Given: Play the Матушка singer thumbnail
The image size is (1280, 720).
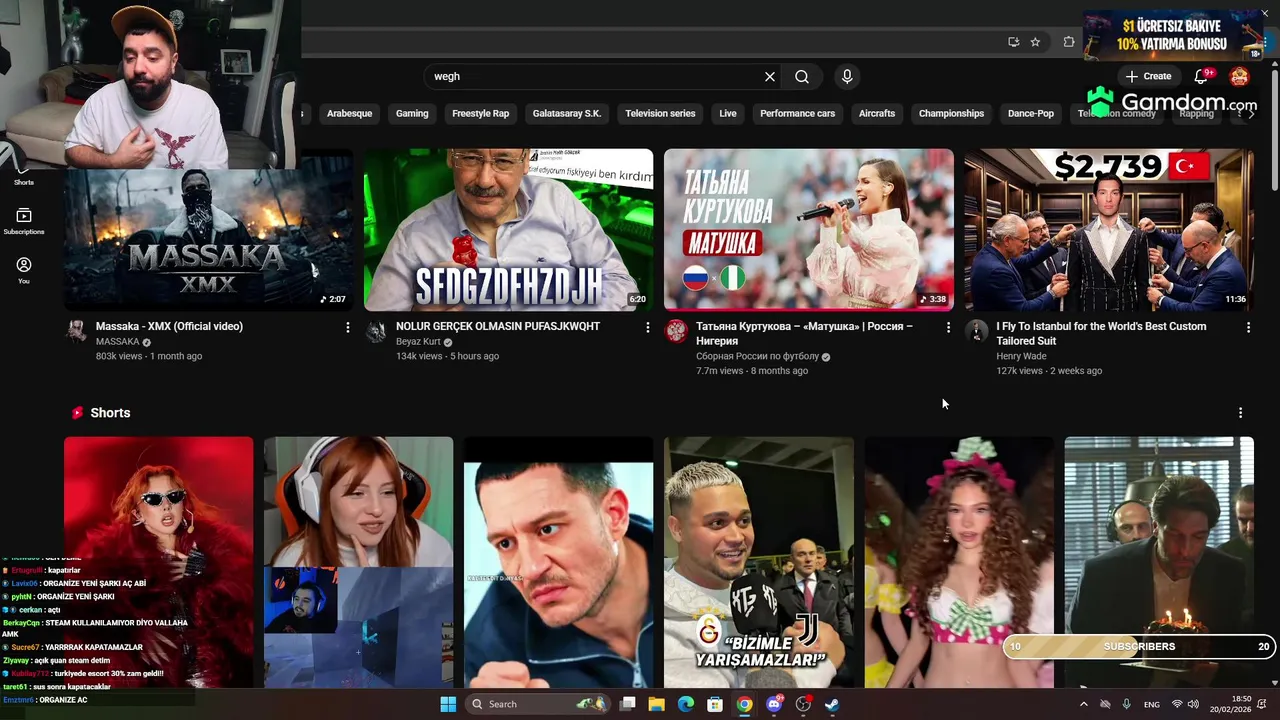Looking at the screenshot, I should tap(809, 230).
